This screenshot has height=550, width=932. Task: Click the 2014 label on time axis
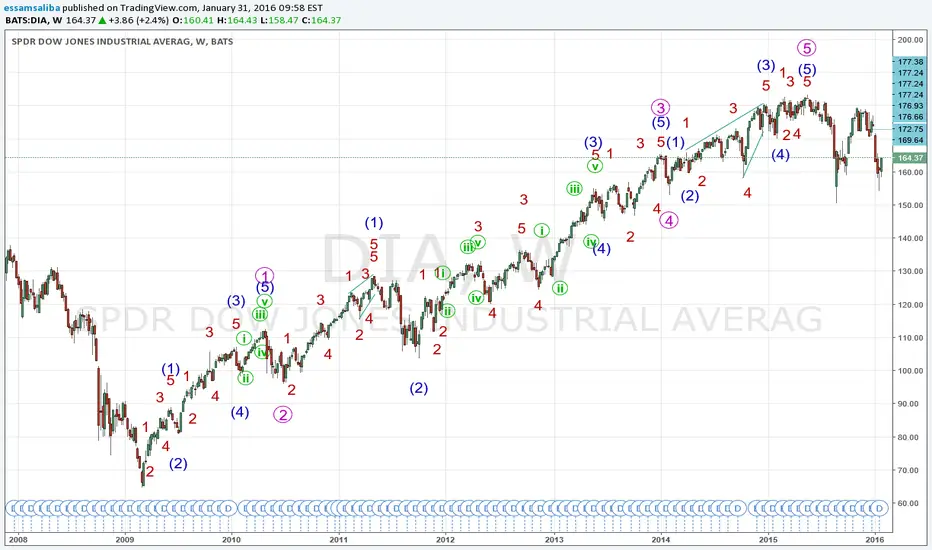[661, 540]
